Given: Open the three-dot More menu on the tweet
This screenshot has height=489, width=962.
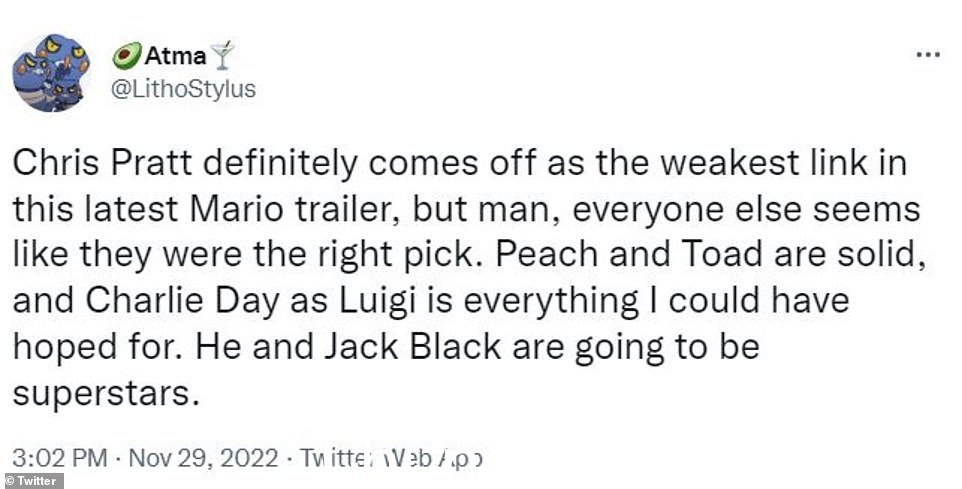Looking at the screenshot, I should [928, 55].
